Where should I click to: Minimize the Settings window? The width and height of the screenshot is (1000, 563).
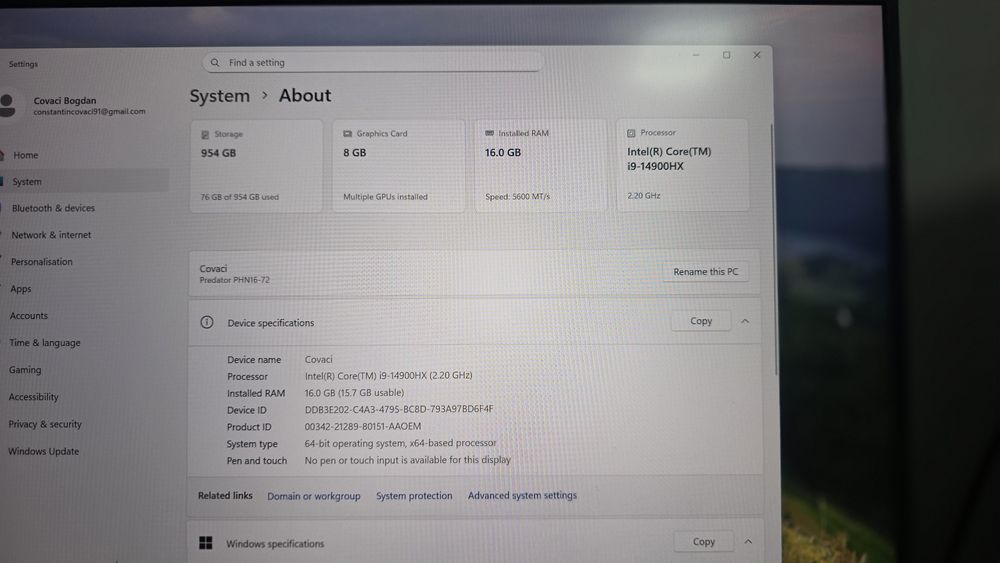point(696,55)
